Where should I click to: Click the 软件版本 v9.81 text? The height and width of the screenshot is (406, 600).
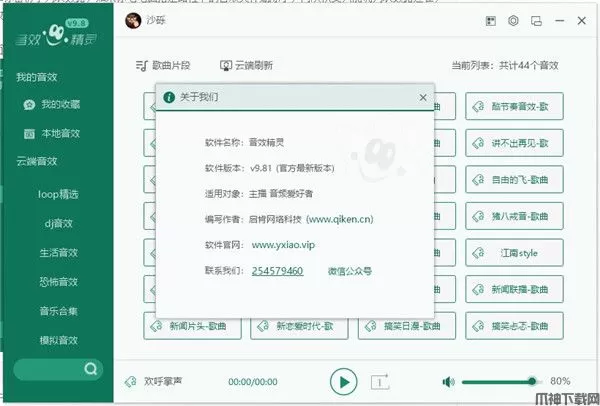[269, 168]
